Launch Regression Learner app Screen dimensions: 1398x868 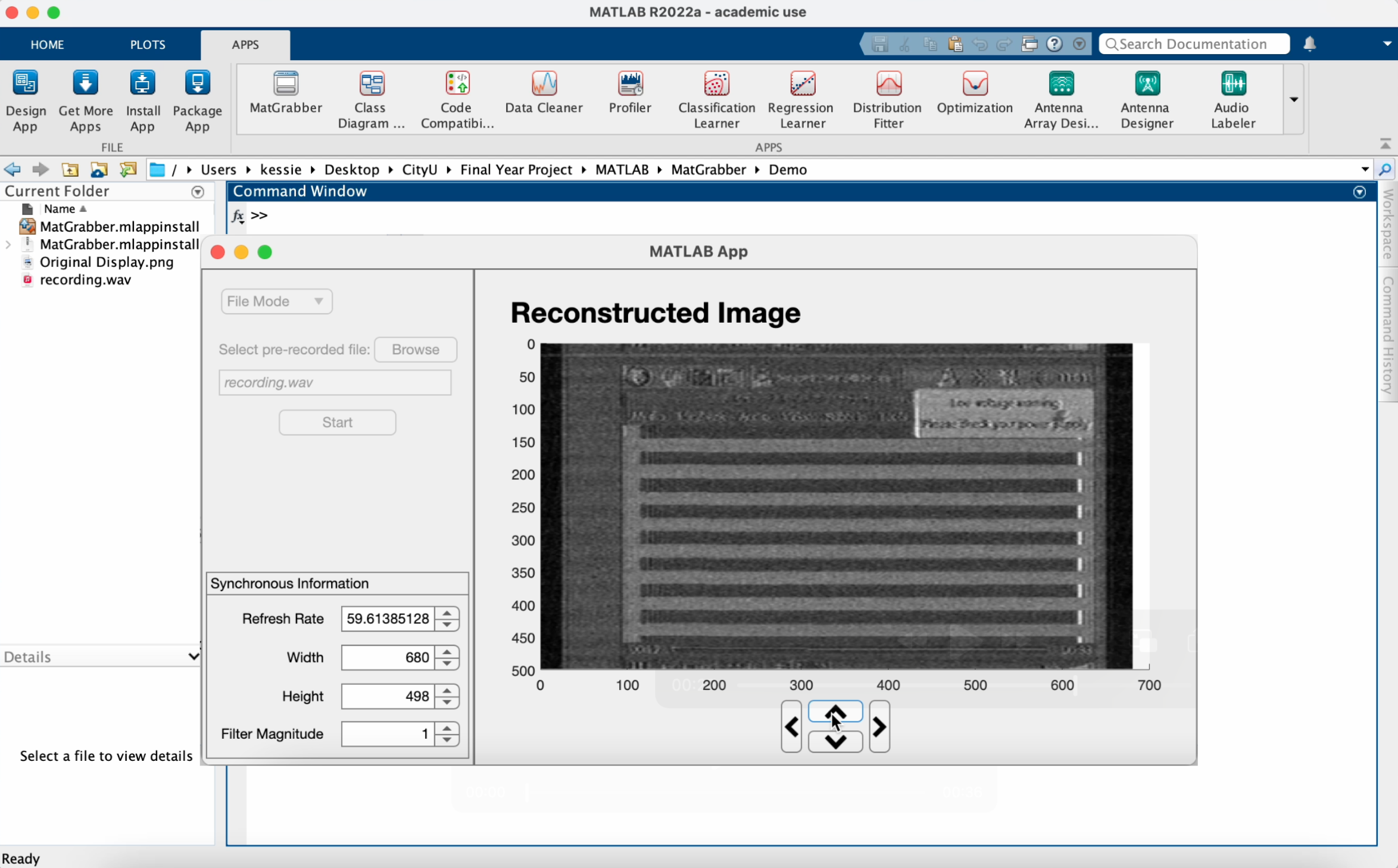tap(801, 100)
